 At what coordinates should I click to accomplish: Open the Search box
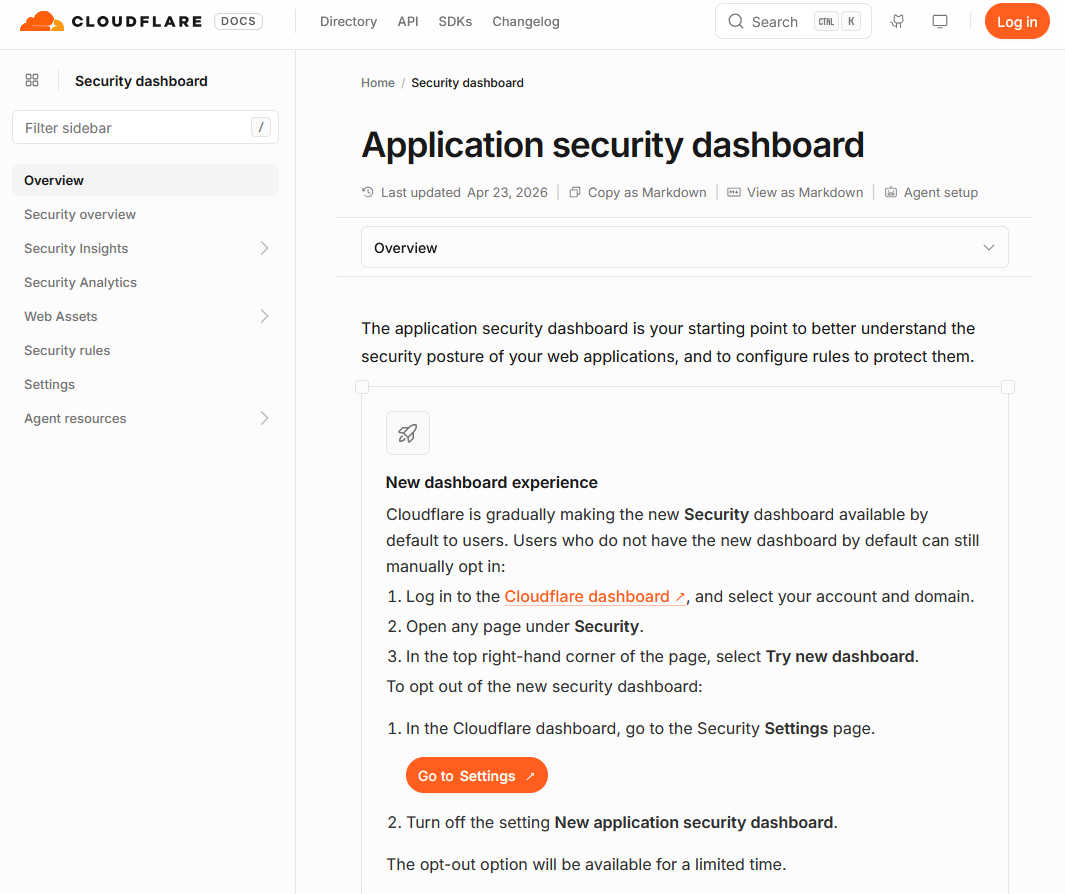tap(793, 22)
